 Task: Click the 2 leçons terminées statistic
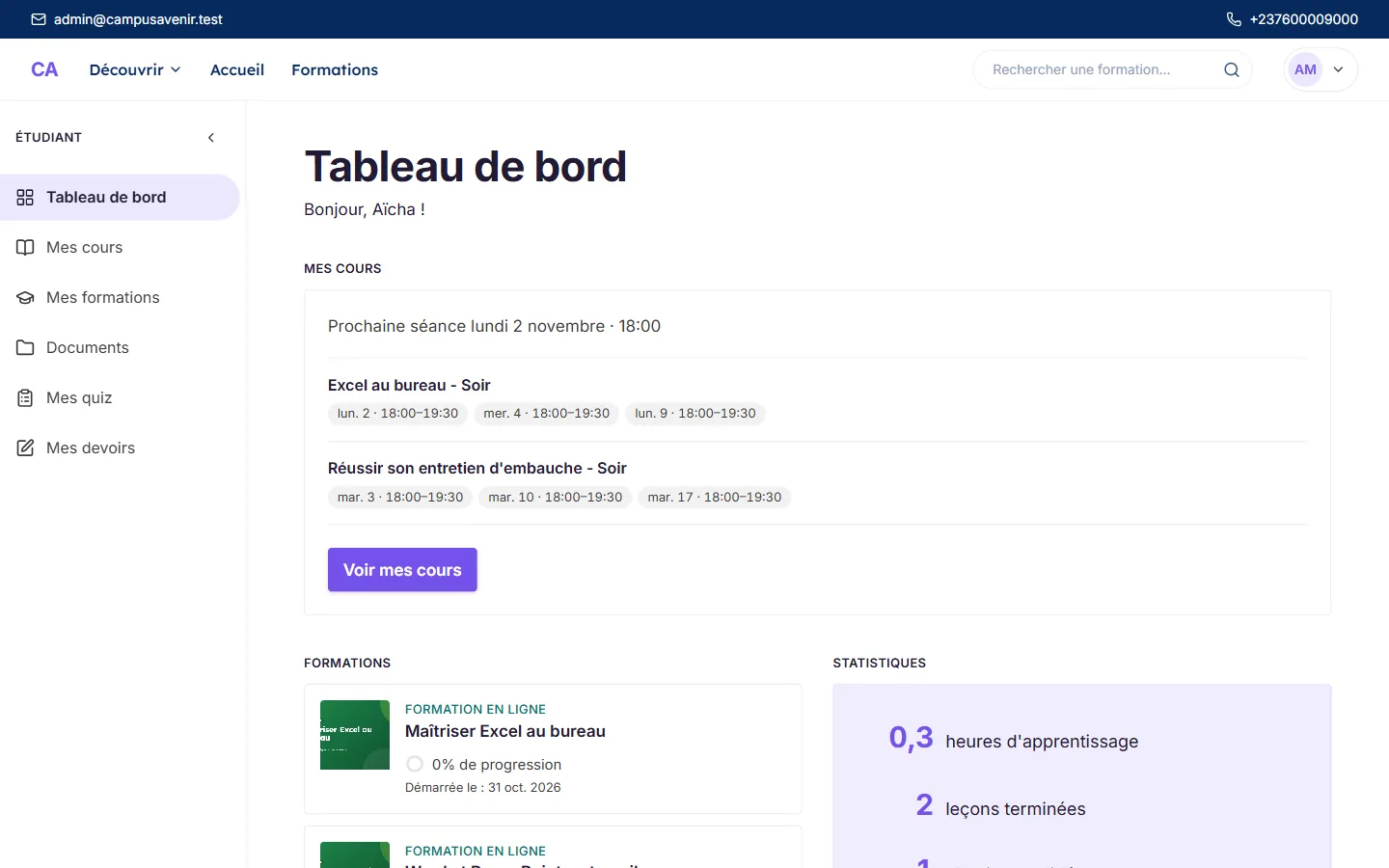(x=1000, y=806)
